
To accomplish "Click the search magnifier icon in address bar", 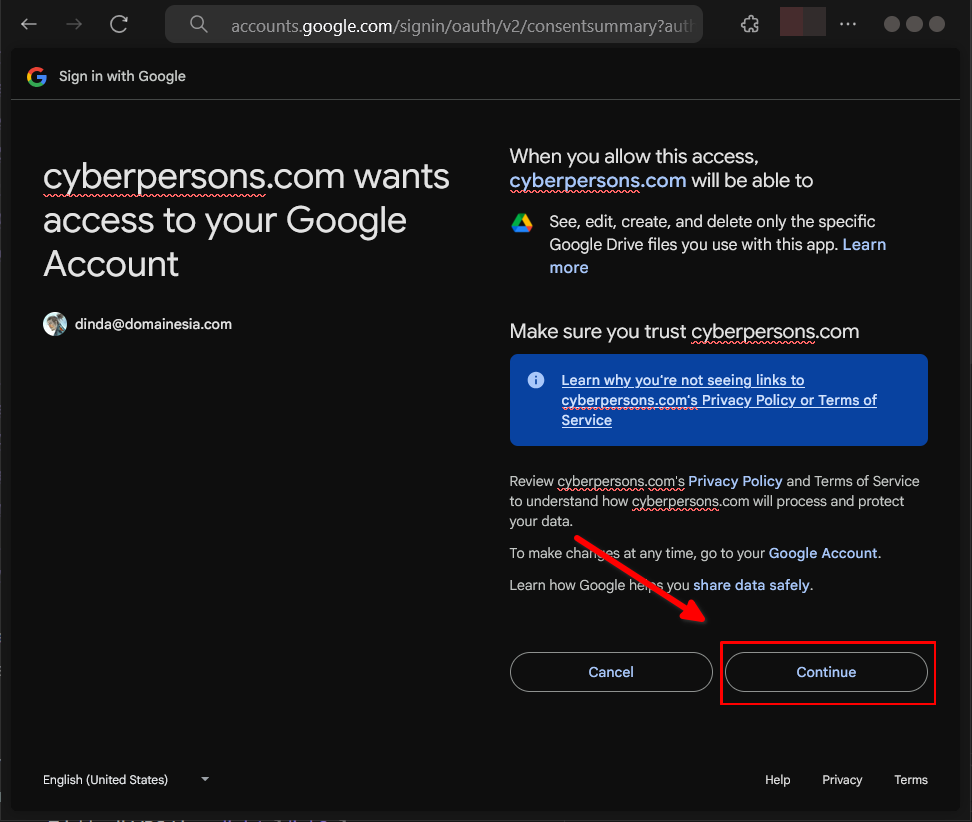I will point(198,24).
